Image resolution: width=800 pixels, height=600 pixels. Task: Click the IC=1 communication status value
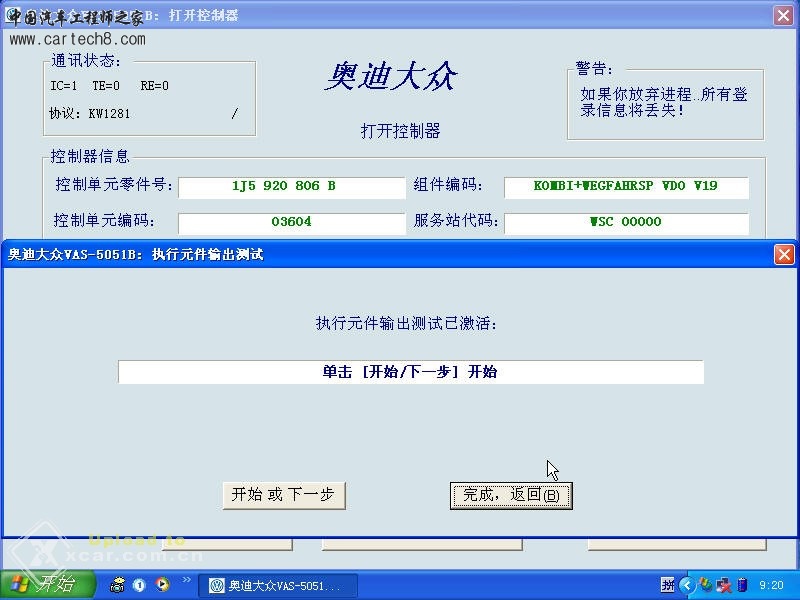[x=64, y=86]
